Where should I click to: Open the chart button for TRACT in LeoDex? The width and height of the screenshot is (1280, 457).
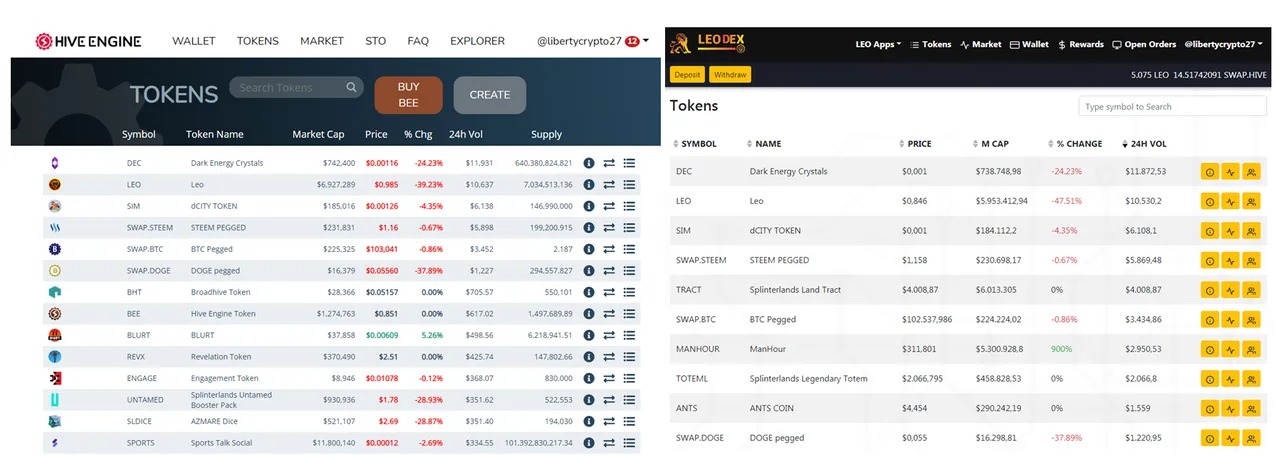pyautogui.click(x=1230, y=290)
